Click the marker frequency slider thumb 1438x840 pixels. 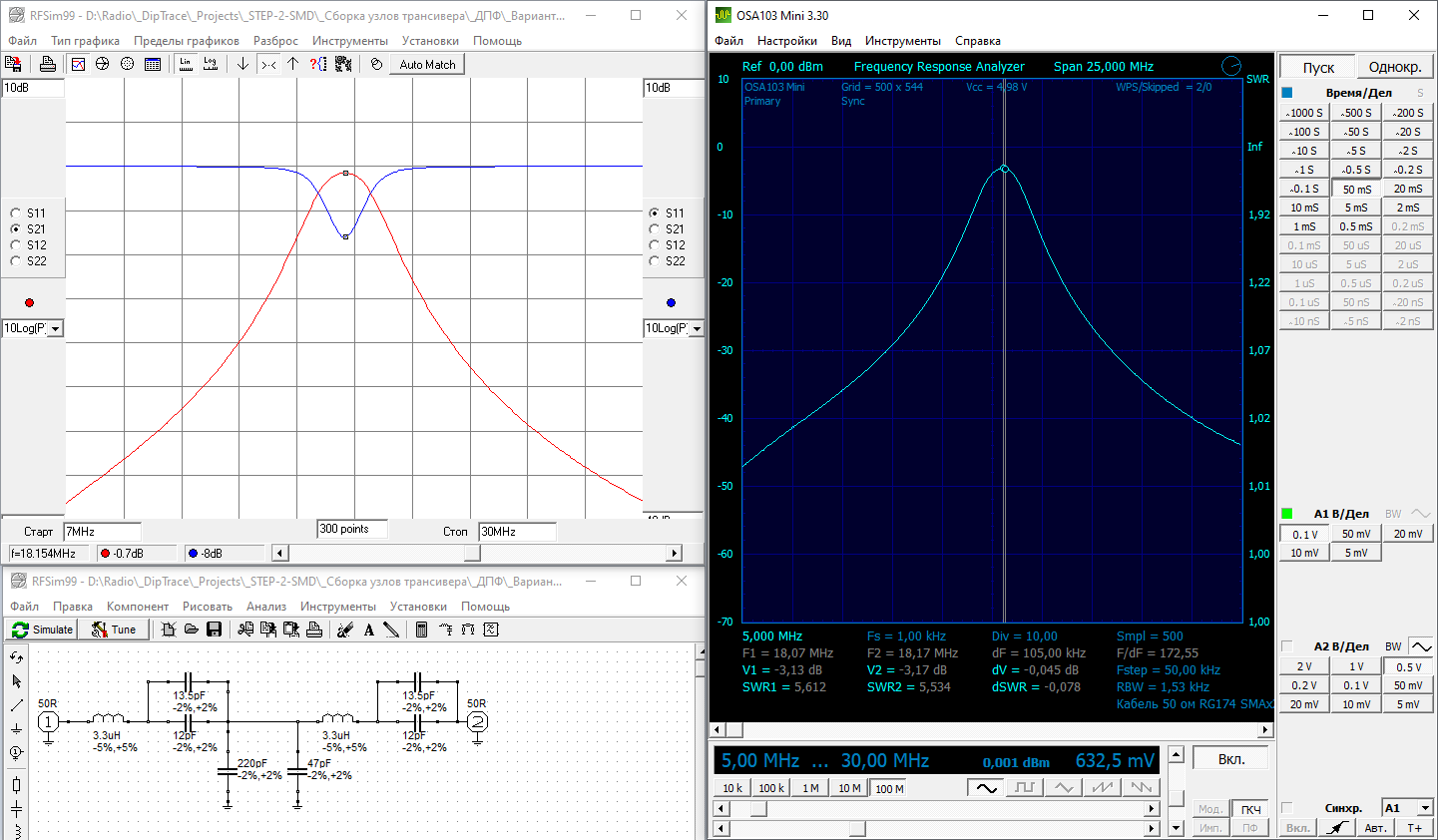point(473,553)
